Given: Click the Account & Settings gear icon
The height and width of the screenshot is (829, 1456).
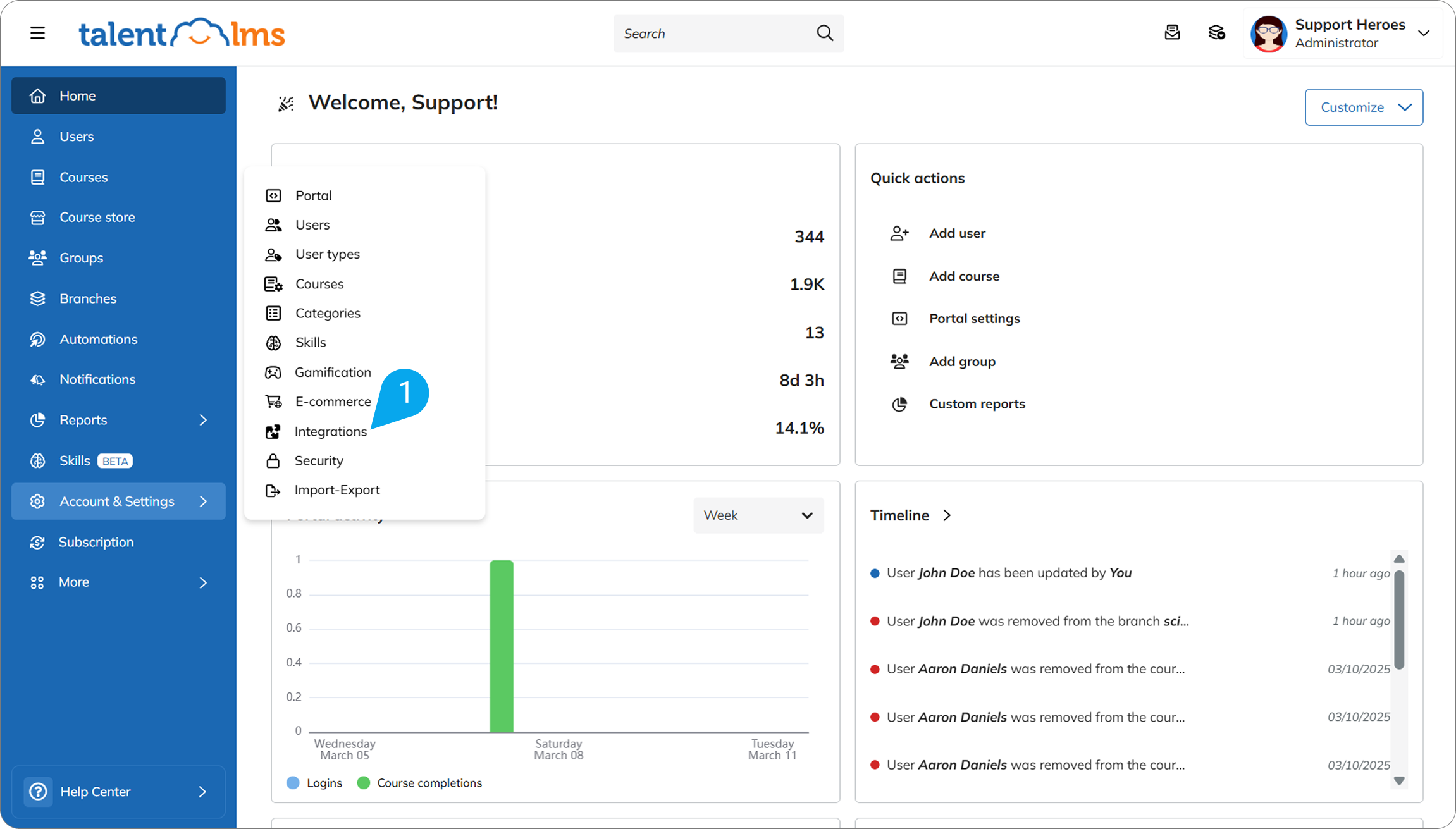Looking at the screenshot, I should click(x=37, y=501).
